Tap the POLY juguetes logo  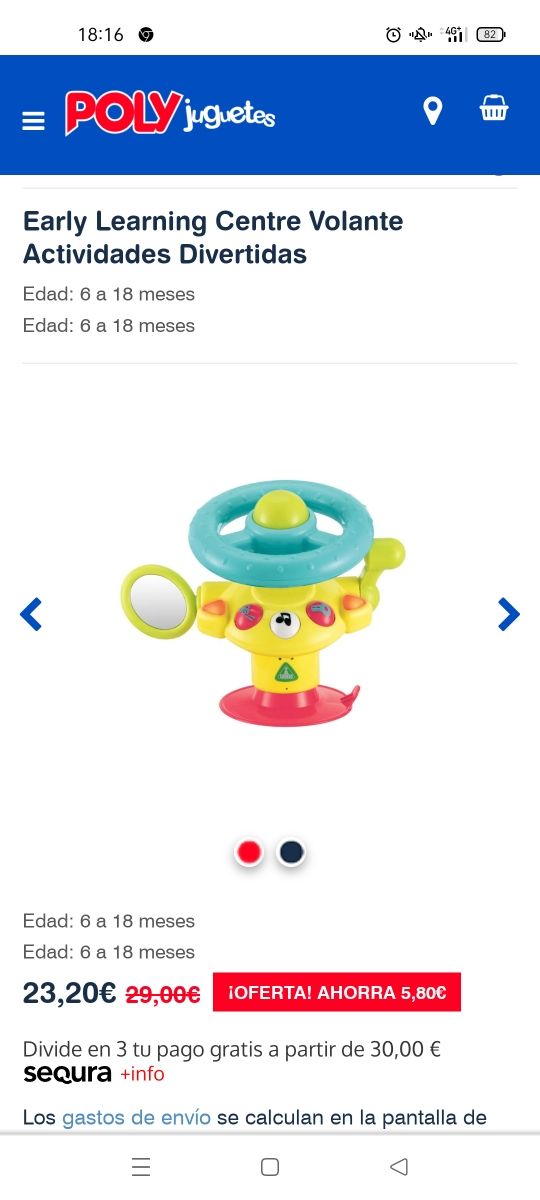(170, 113)
